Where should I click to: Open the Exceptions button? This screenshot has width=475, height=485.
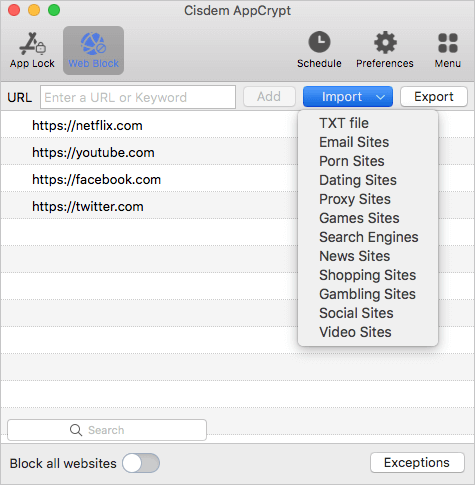click(417, 463)
